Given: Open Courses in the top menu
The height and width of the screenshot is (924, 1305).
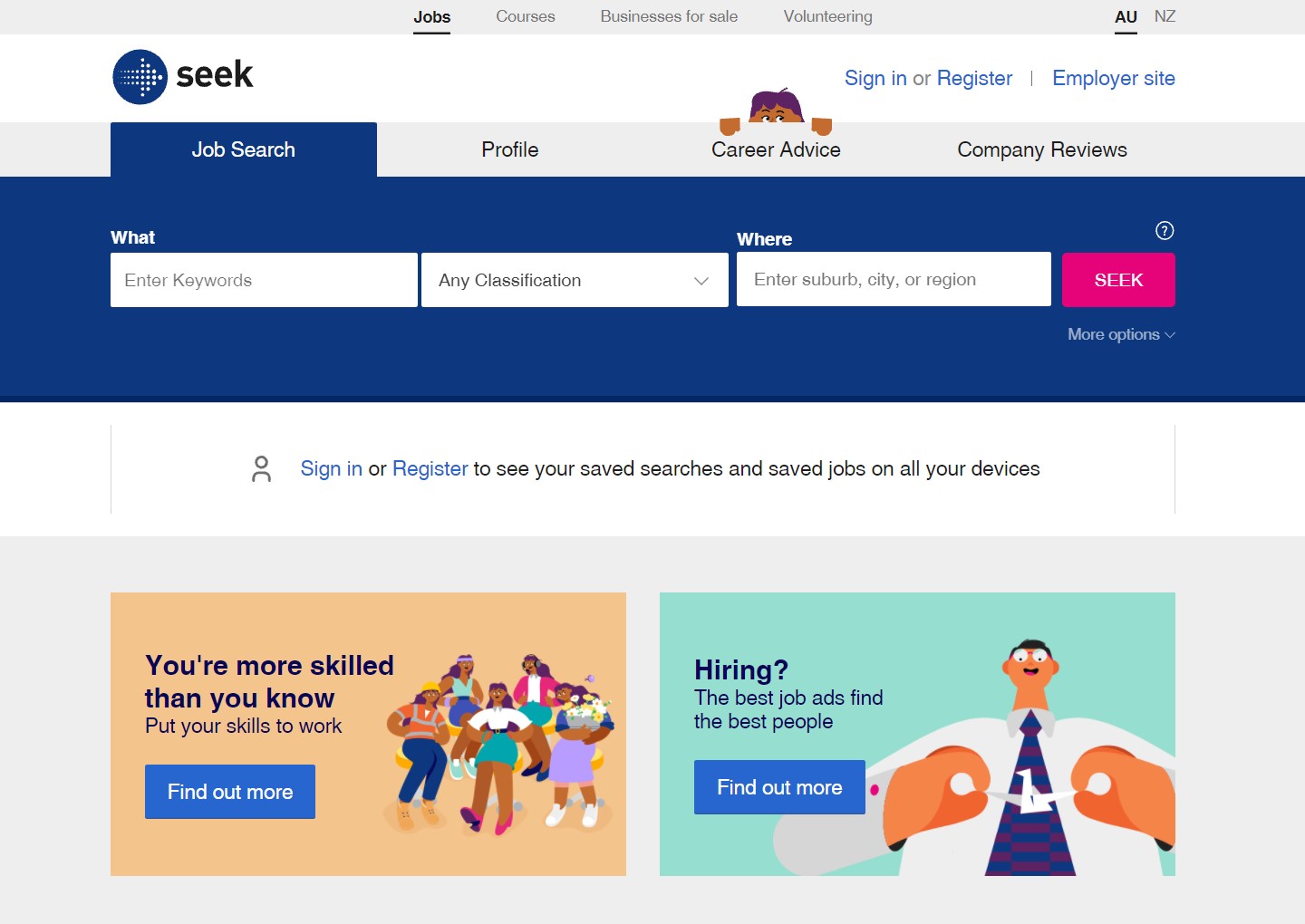Looking at the screenshot, I should click(526, 16).
